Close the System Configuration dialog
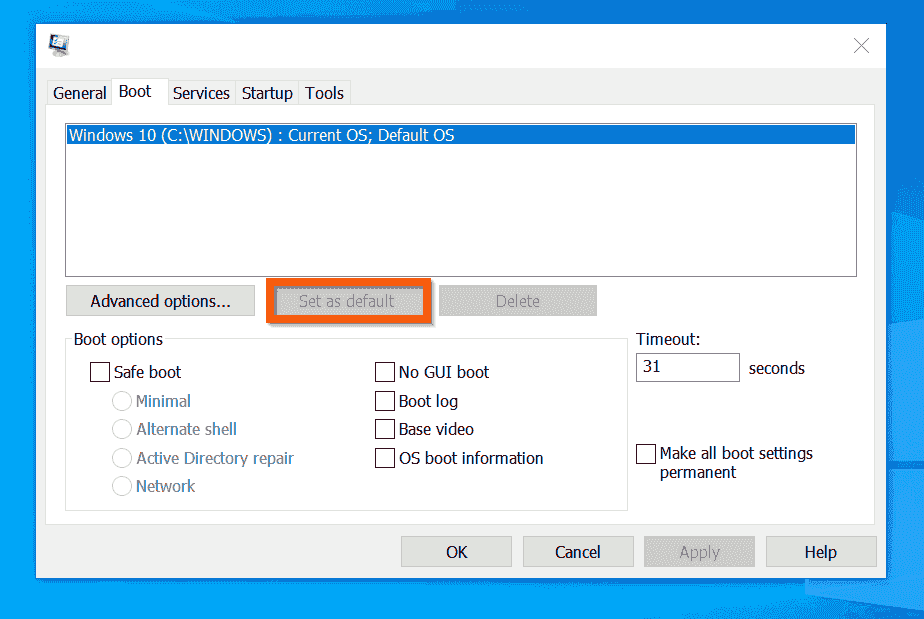This screenshot has height=619, width=924. 861,45
